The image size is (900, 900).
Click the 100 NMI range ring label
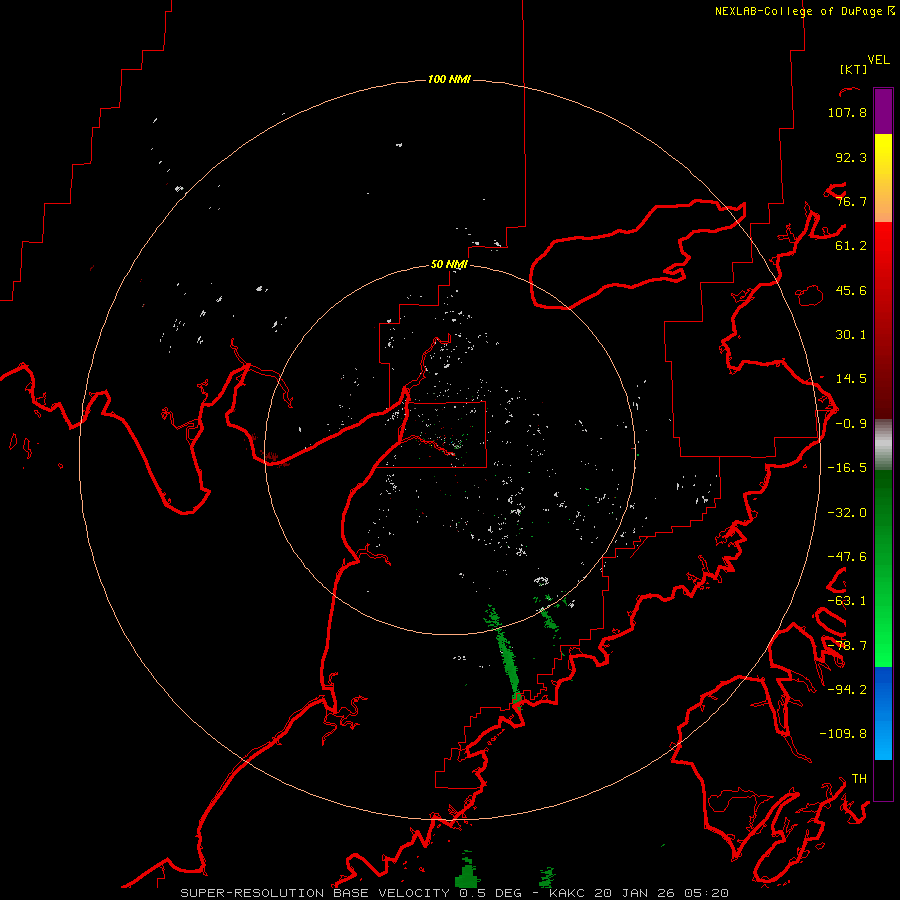point(449,79)
